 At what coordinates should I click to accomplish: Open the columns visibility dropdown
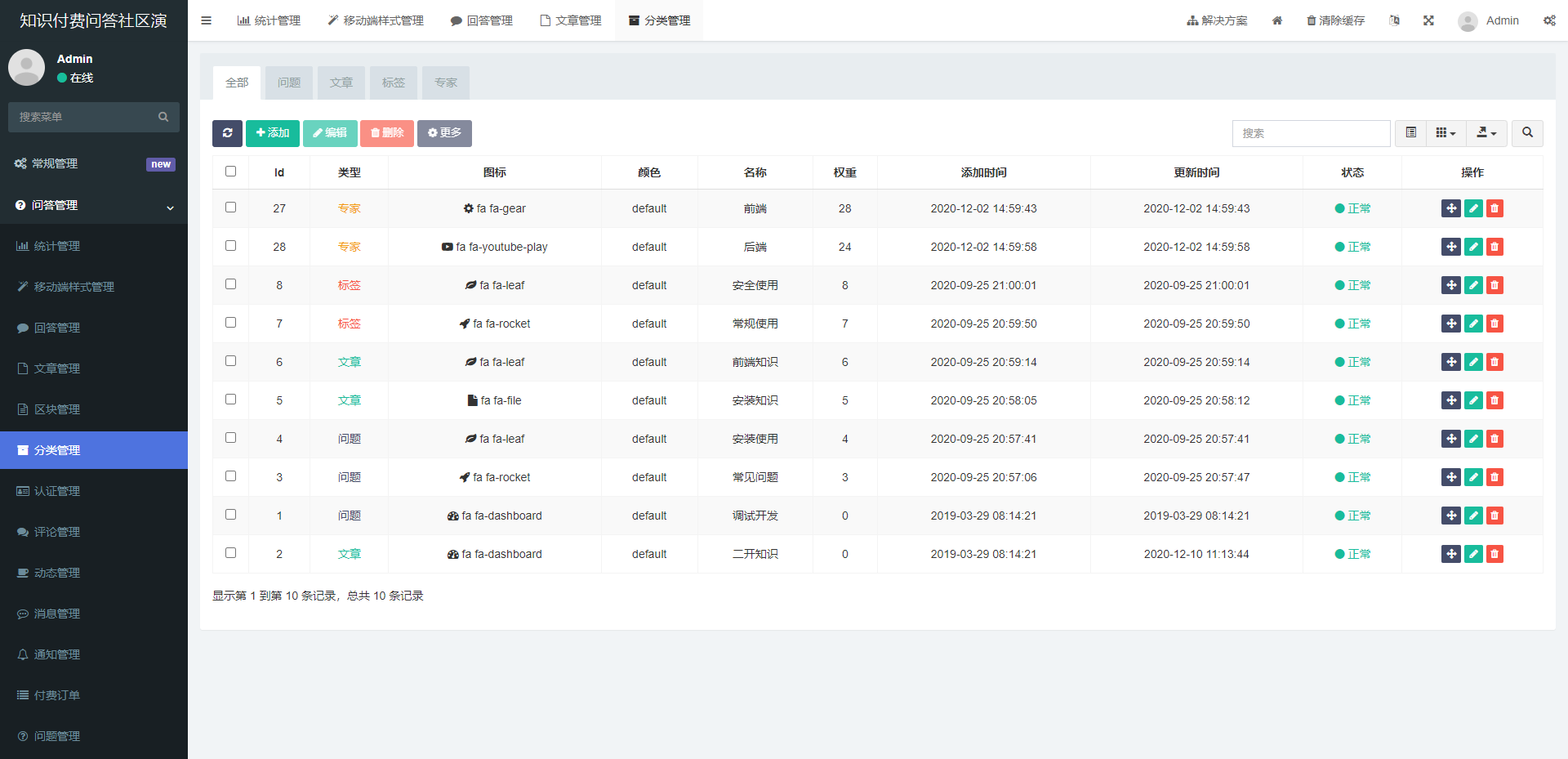coord(1445,133)
